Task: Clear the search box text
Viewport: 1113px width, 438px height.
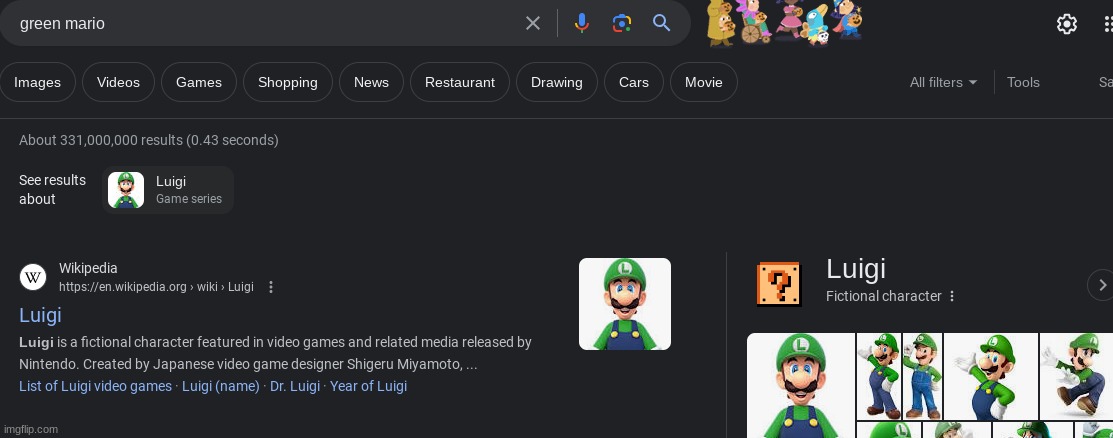Action: [x=533, y=23]
